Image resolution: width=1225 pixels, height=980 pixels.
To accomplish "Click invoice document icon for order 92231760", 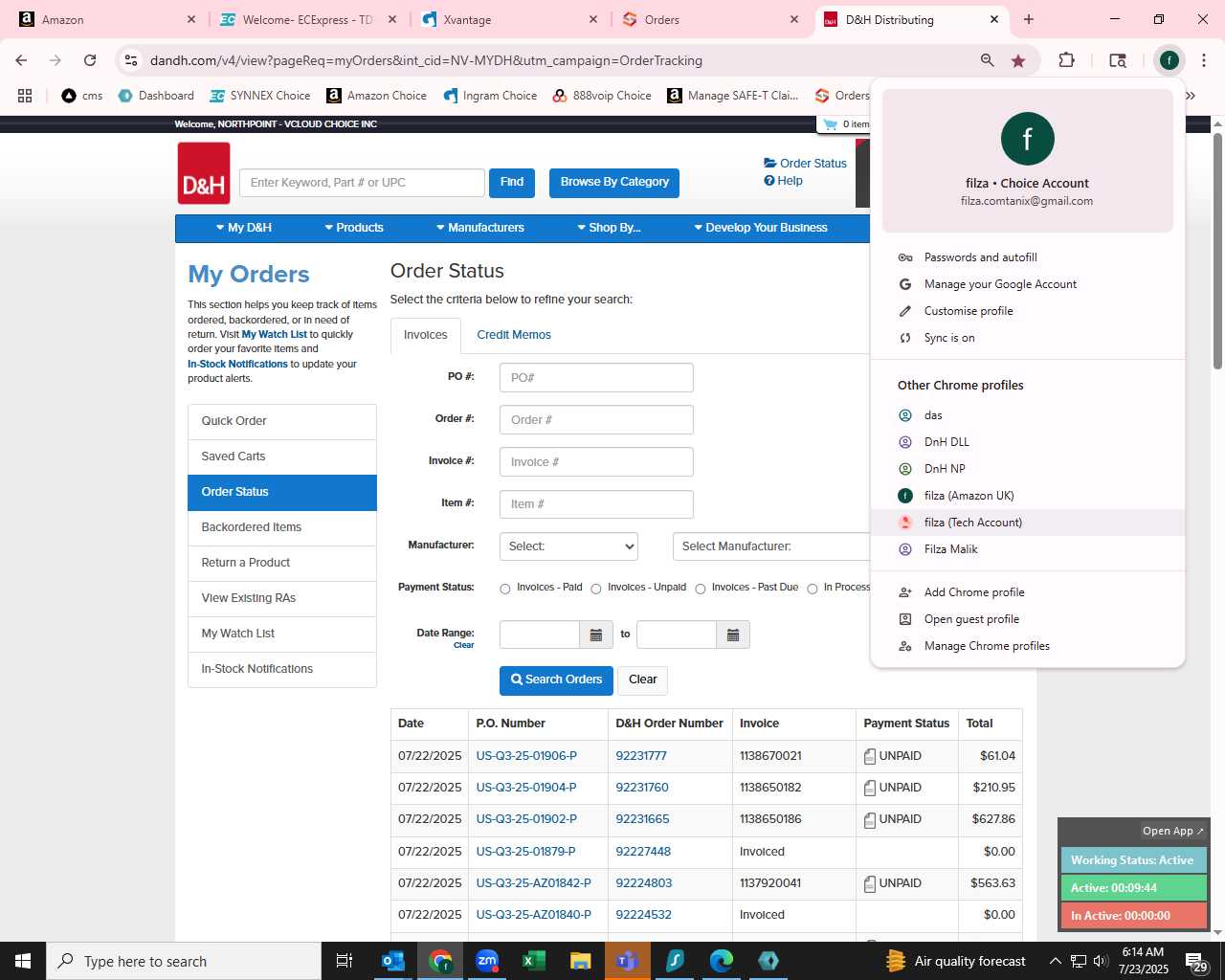I will point(870,788).
